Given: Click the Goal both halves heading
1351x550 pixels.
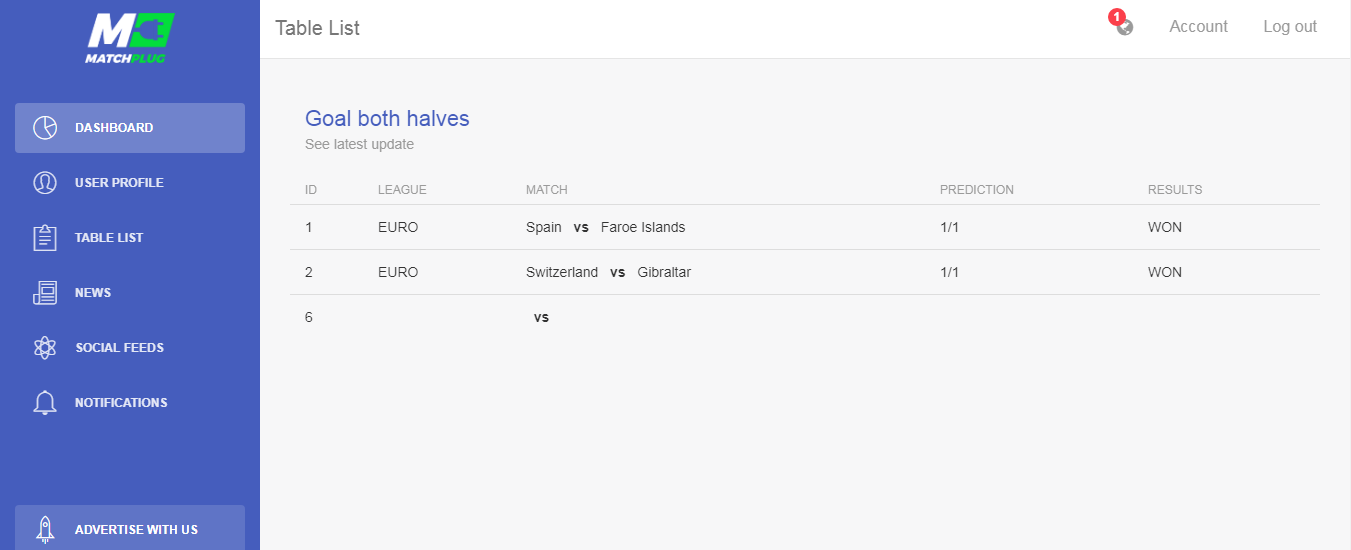Looking at the screenshot, I should click(387, 118).
